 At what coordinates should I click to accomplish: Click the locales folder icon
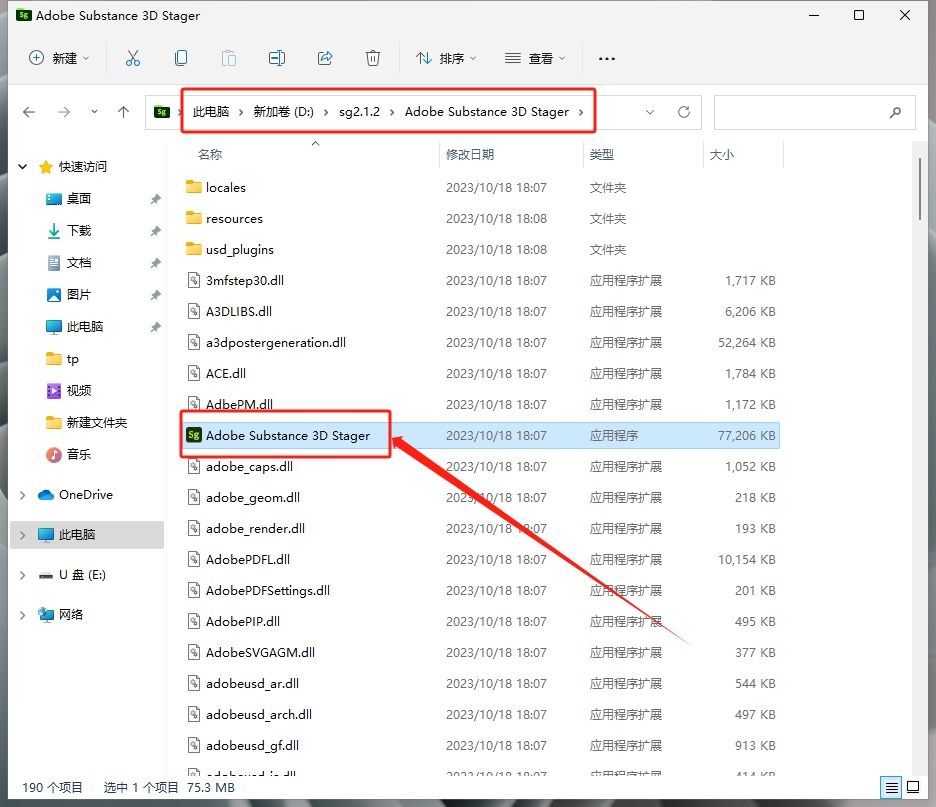point(193,187)
